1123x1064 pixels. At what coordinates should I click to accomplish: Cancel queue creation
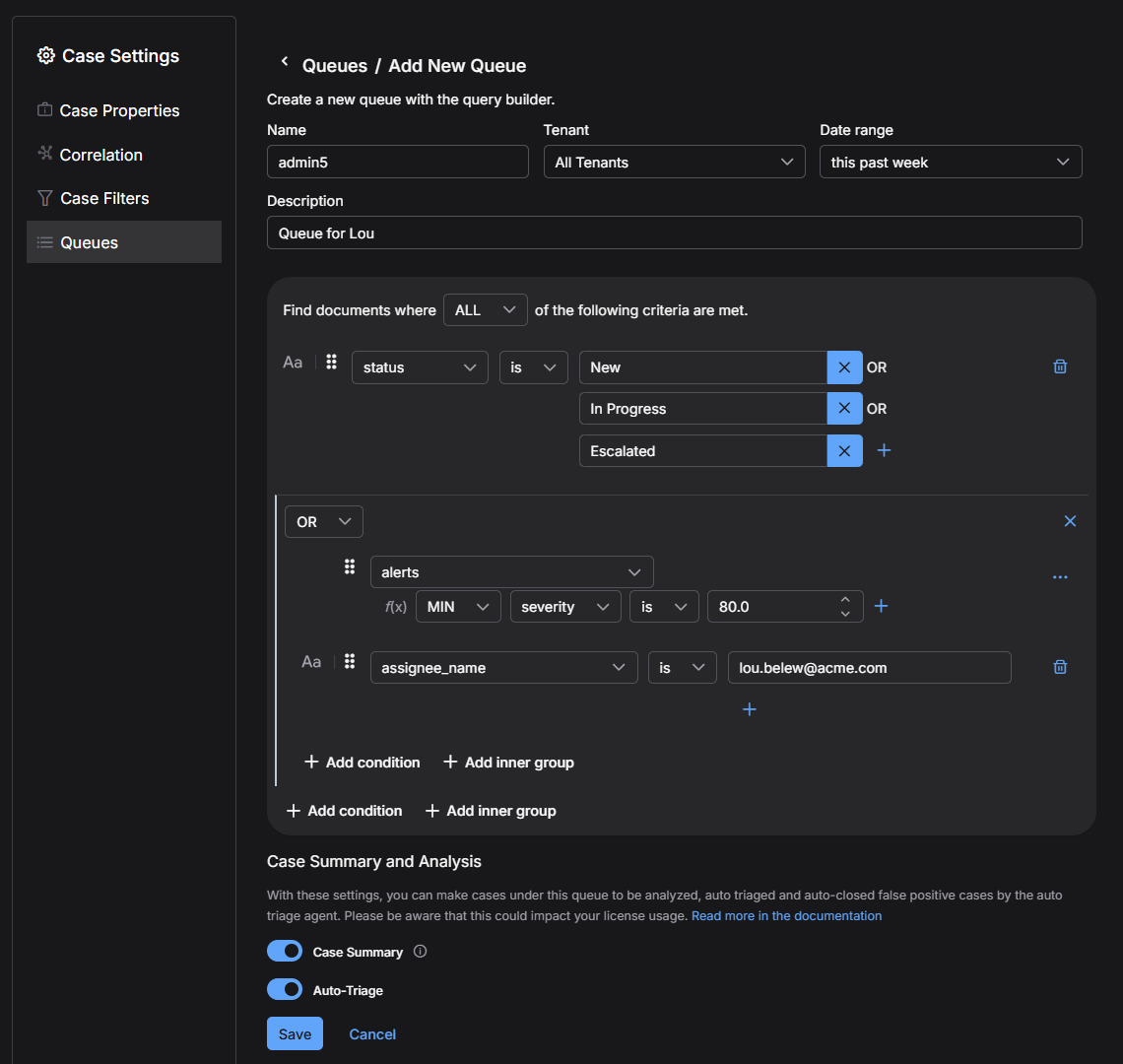372,1034
